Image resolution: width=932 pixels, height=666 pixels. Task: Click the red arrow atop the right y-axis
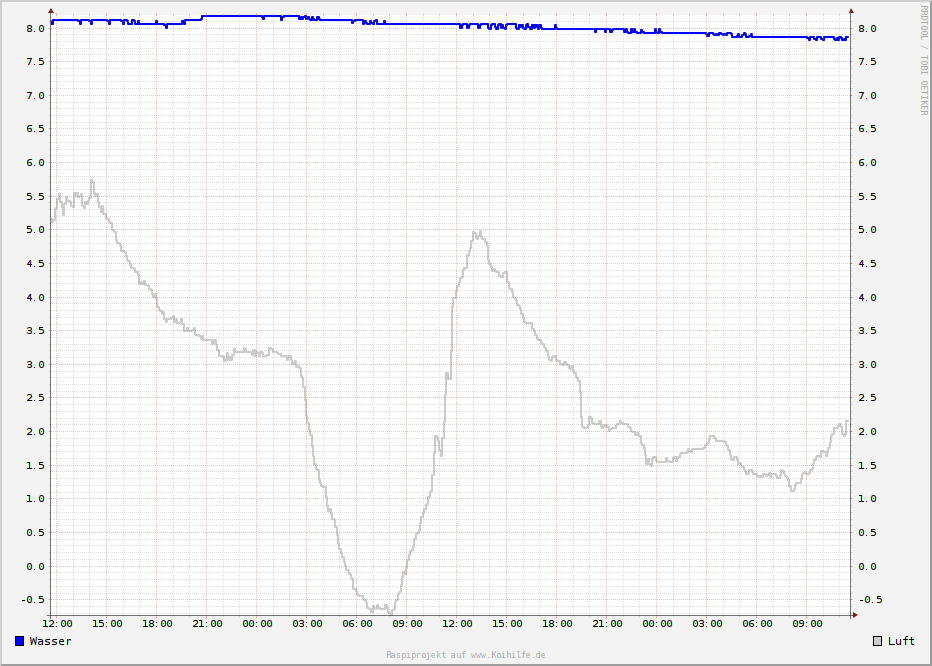[x=852, y=12]
